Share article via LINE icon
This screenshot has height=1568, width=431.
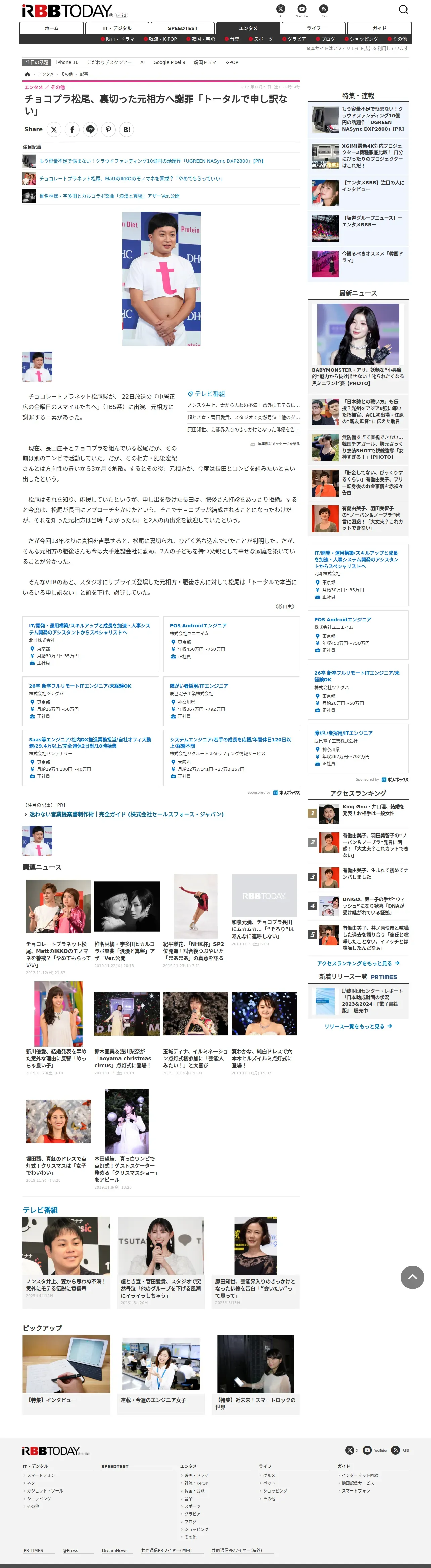tap(90, 129)
